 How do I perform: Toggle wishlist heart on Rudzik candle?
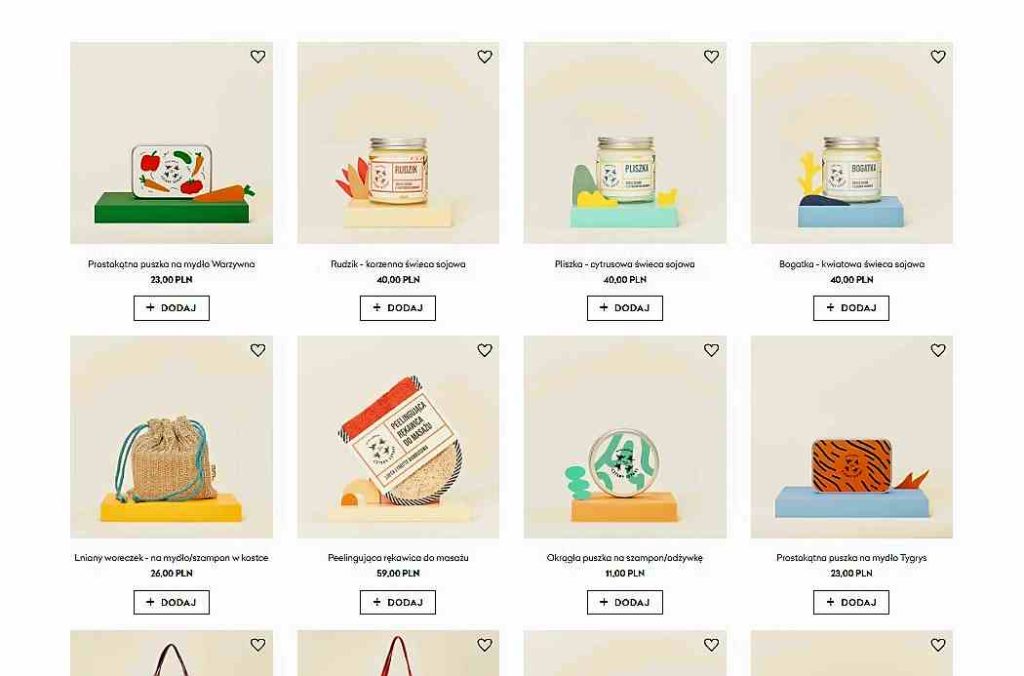pyautogui.click(x=485, y=57)
